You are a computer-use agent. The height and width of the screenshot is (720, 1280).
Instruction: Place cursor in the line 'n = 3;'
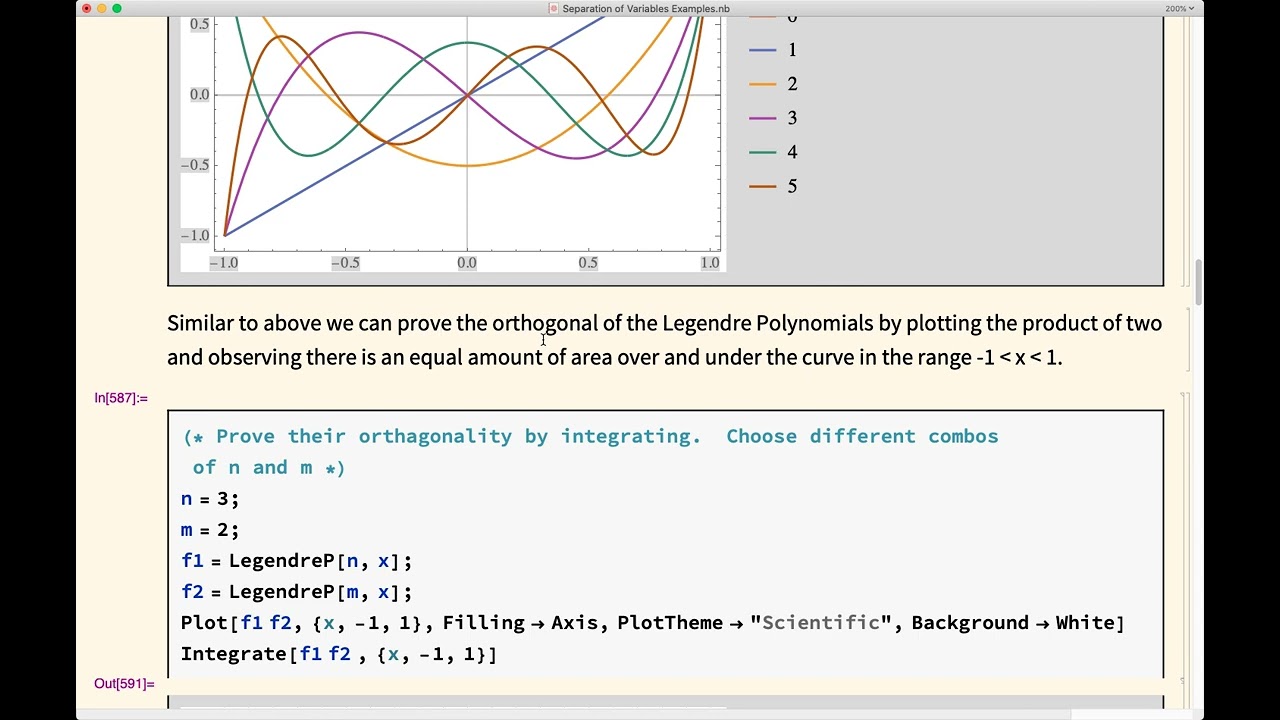pos(210,498)
